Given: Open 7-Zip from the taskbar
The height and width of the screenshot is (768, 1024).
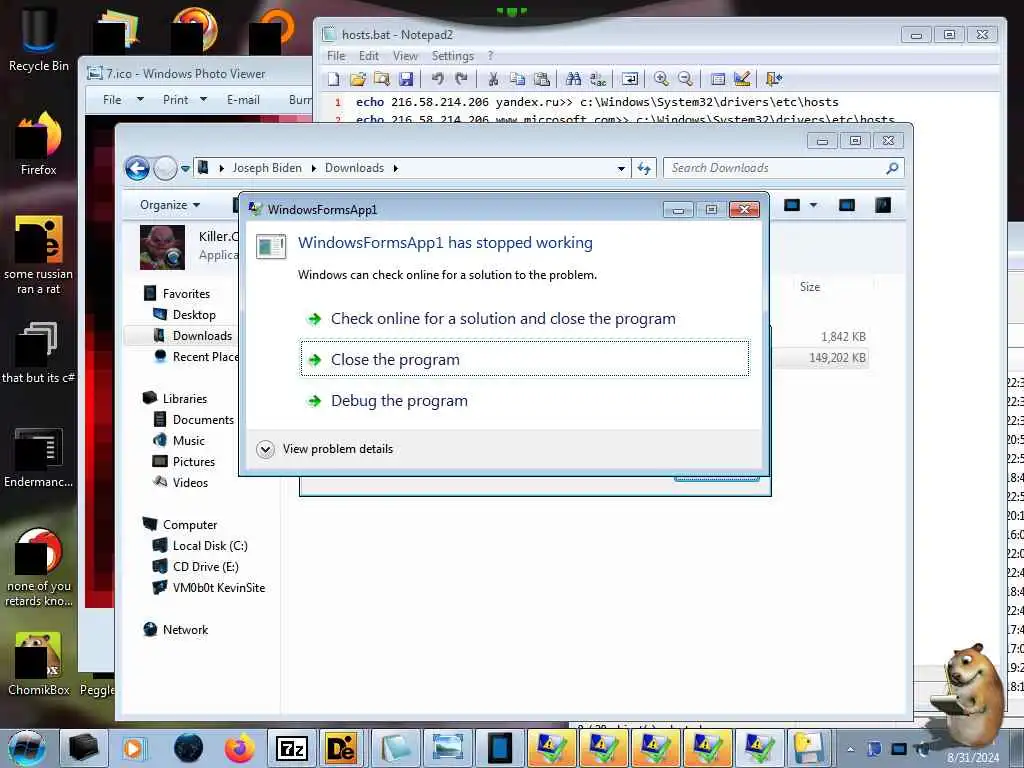Looking at the screenshot, I should 291,748.
